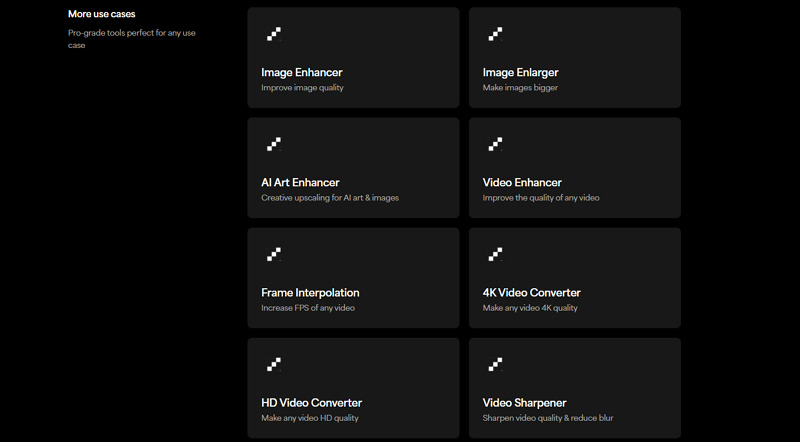The width and height of the screenshot is (800, 442).
Task: Choose the 4K Video Converter title
Action: click(x=531, y=293)
